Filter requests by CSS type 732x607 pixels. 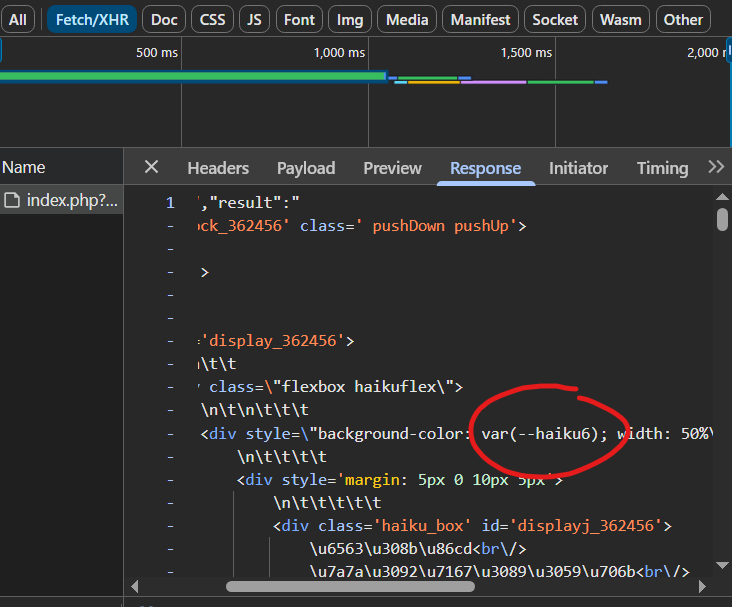[x=212, y=19]
